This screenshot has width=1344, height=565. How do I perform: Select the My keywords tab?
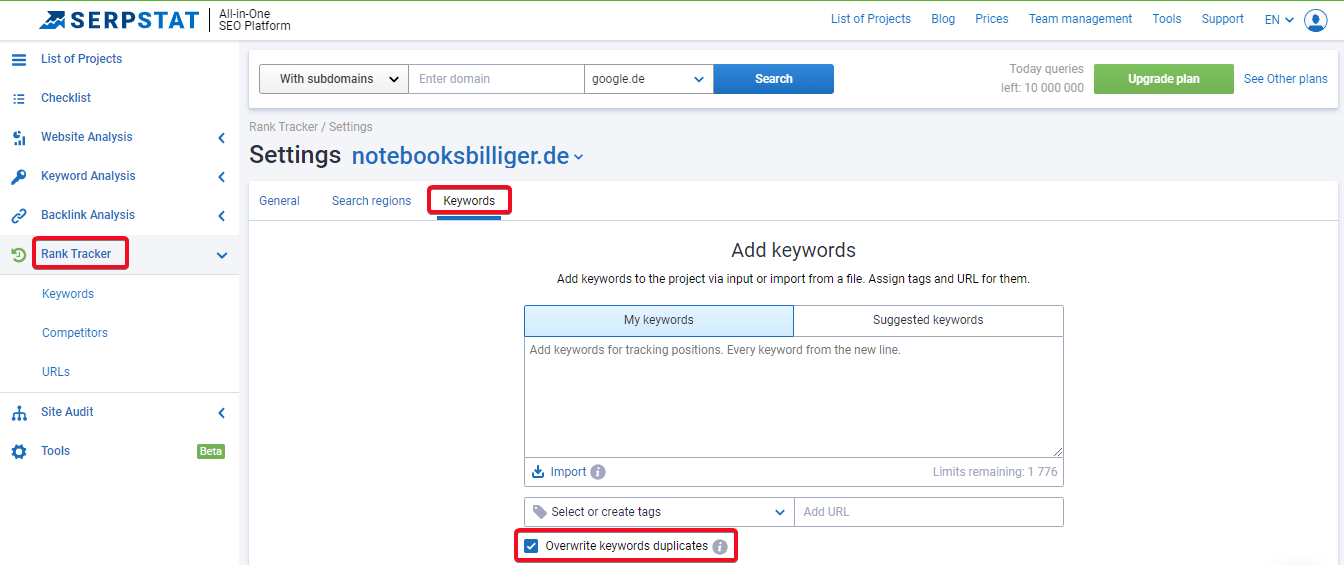[659, 321]
